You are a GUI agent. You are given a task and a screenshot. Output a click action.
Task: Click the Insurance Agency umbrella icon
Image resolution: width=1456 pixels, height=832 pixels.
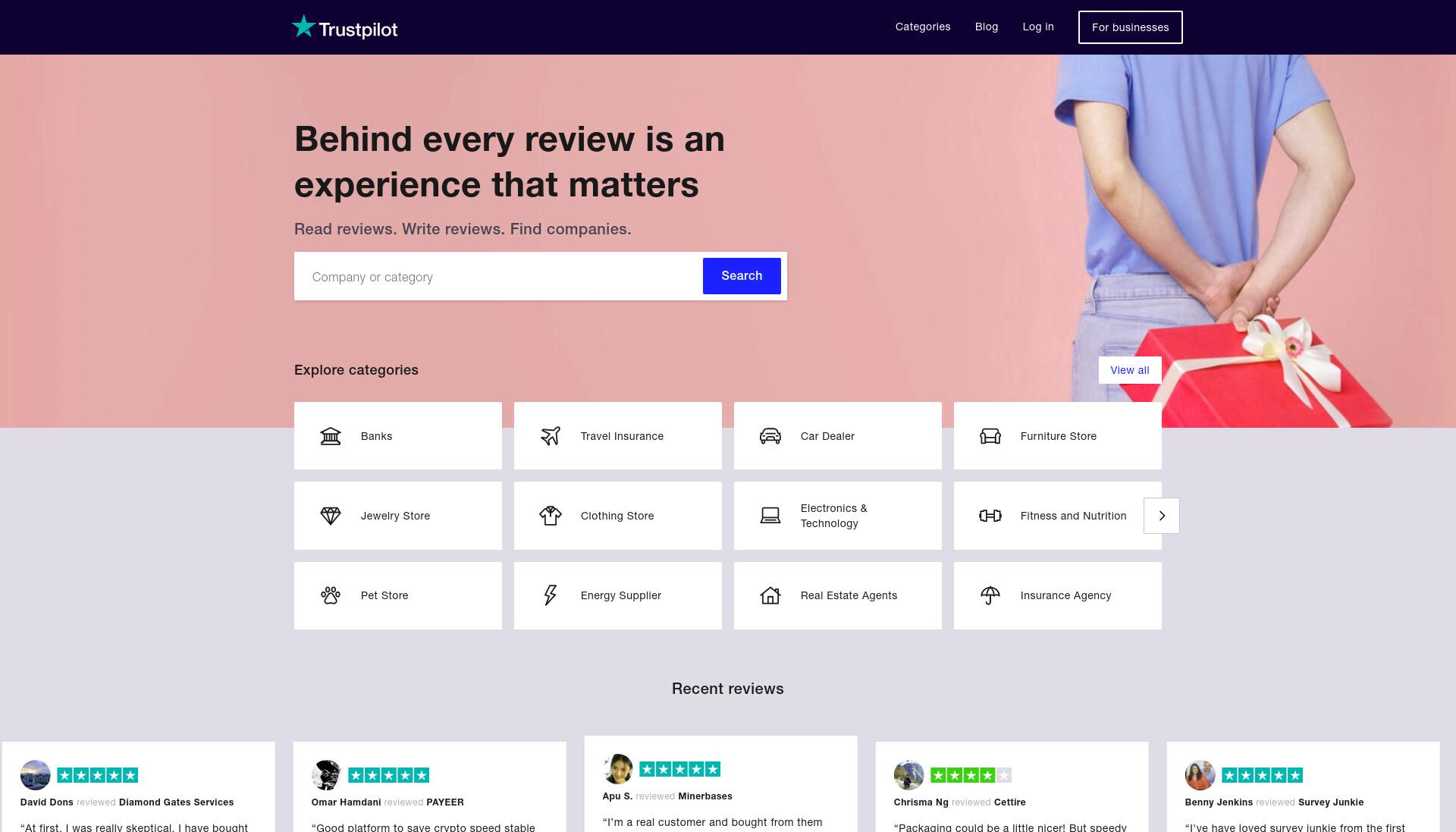point(990,595)
